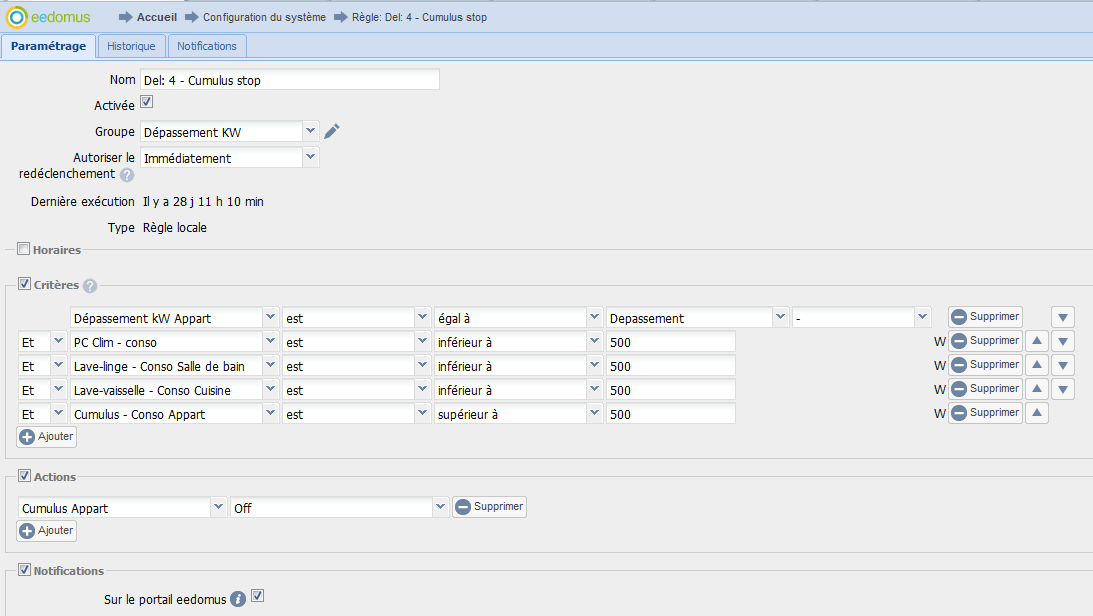Open the Cumulus Appart action state dropdown
The width and height of the screenshot is (1093, 616).
point(440,507)
